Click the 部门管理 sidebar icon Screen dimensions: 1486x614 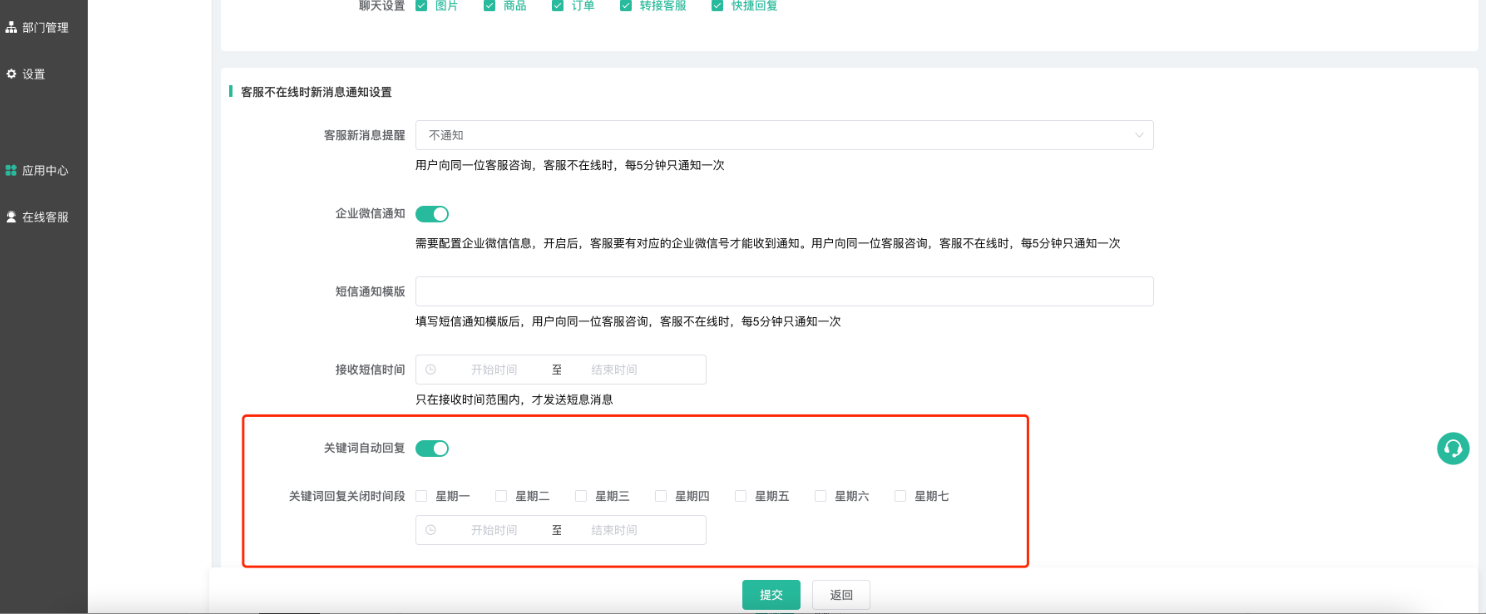[12, 28]
